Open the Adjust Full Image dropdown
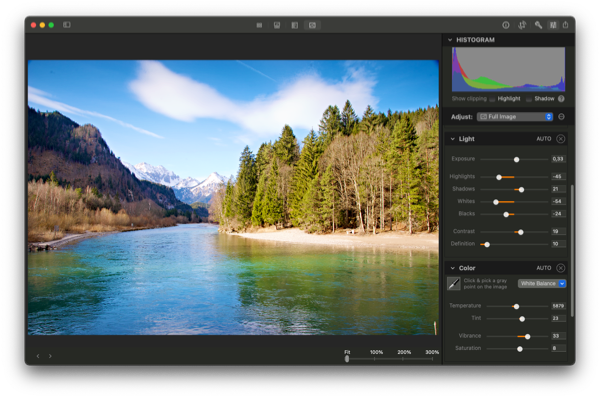Screen dimensions: 600x398 coord(515,117)
